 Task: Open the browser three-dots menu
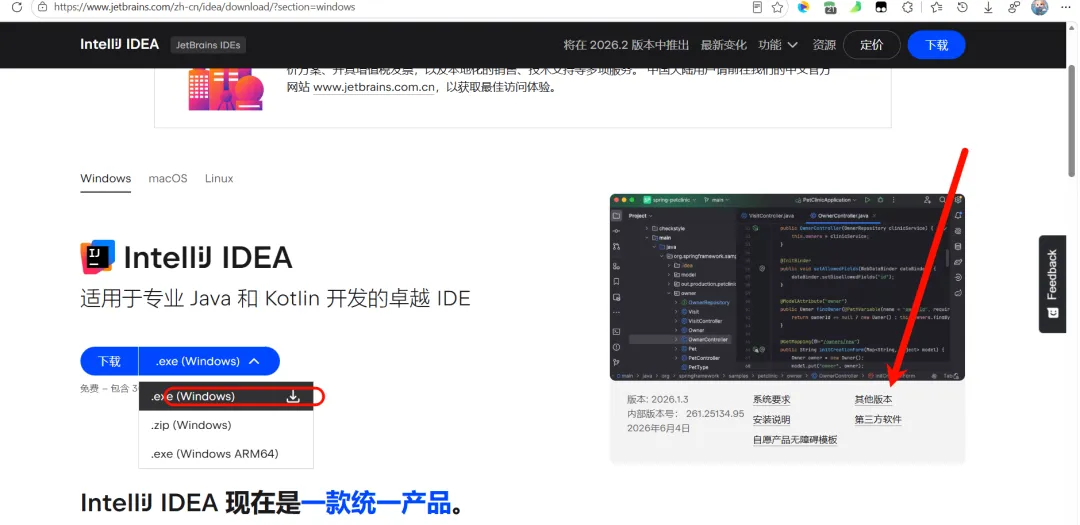[1066, 7]
